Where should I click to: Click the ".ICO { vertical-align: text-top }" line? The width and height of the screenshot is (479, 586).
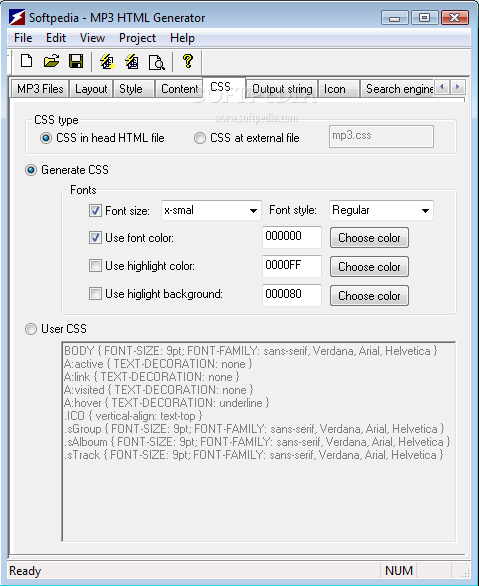pos(133,416)
